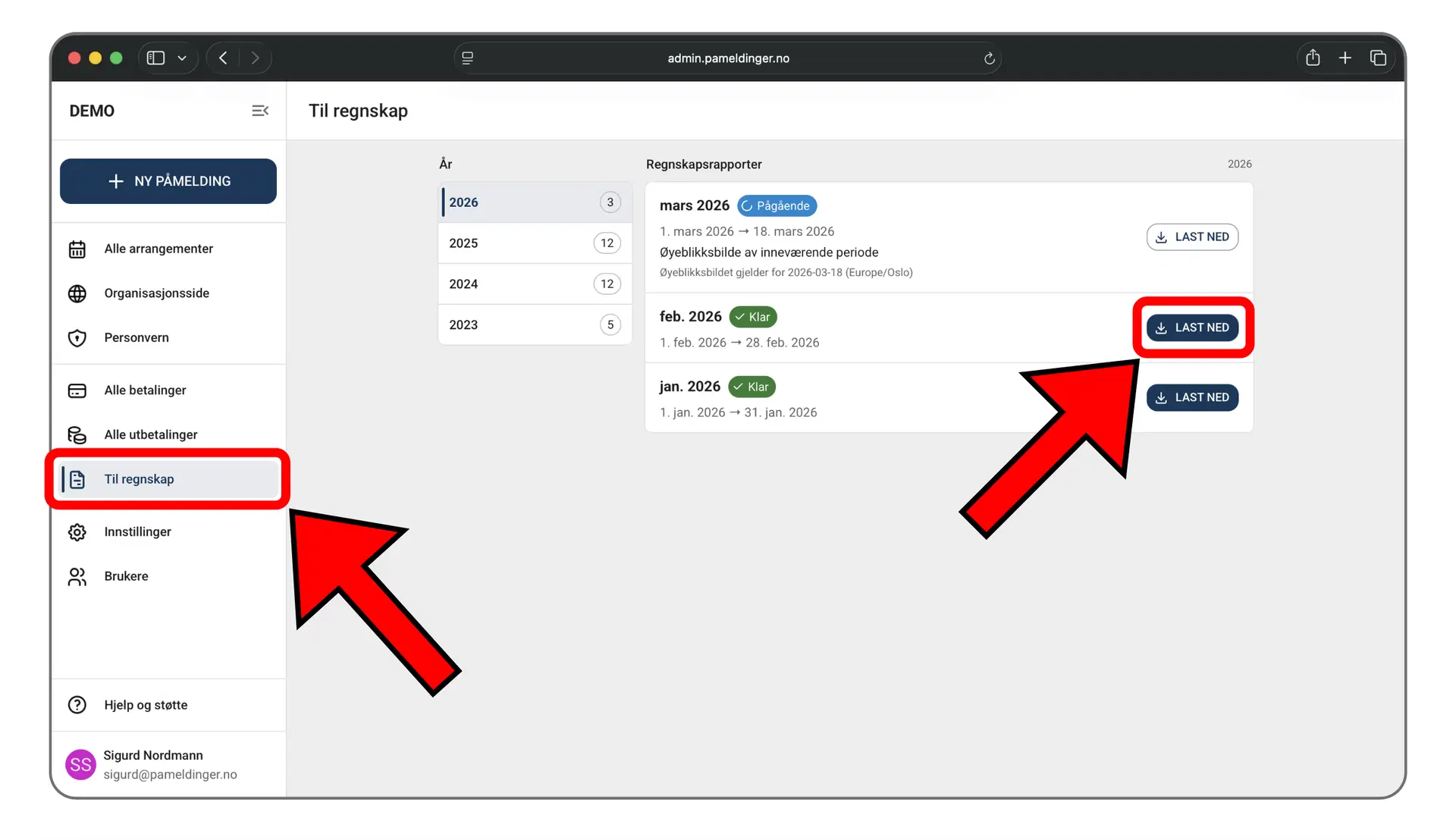Screen dimensions: 1456x840
Task: Click the Brukere people icon
Action: pyautogui.click(x=77, y=577)
